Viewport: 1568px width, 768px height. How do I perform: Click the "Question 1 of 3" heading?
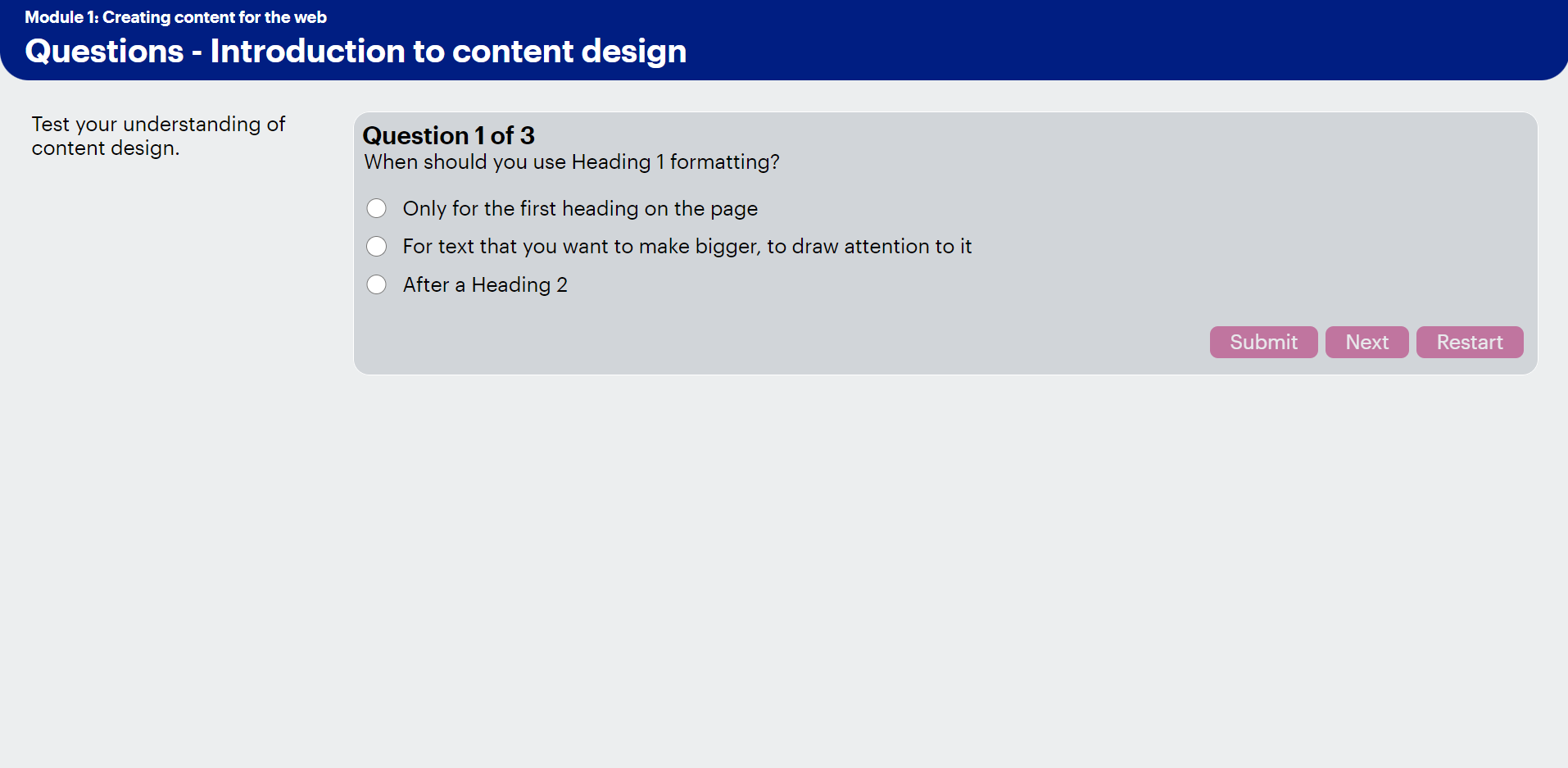(x=448, y=135)
